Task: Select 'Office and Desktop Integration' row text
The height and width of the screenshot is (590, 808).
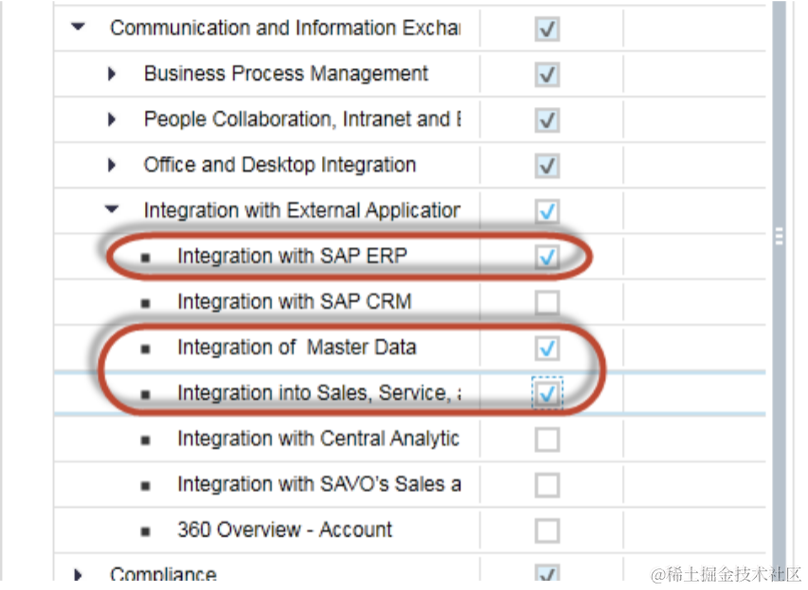Action: [280, 165]
